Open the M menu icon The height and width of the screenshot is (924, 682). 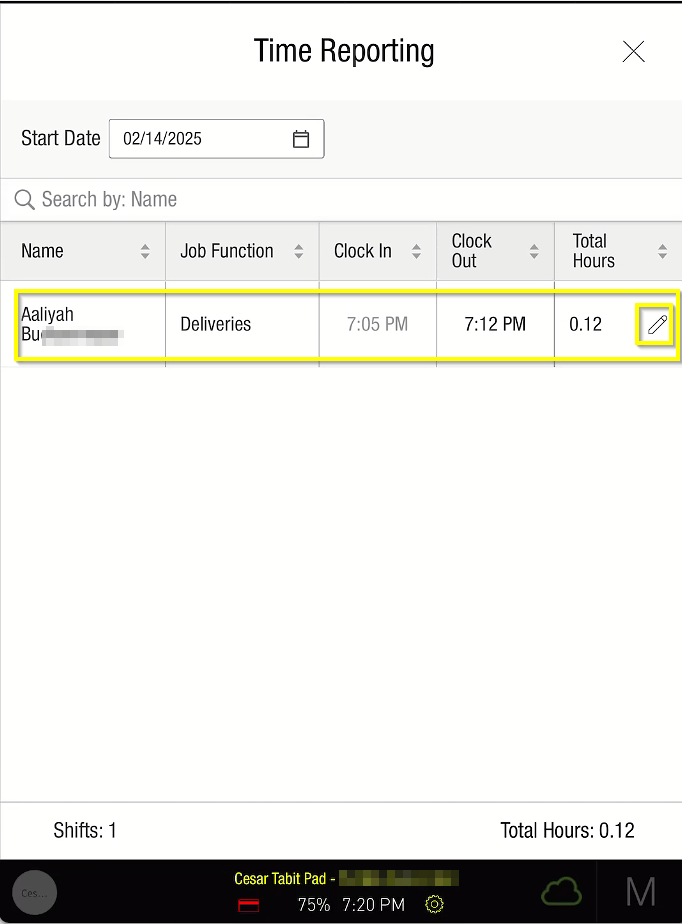click(x=640, y=891)
